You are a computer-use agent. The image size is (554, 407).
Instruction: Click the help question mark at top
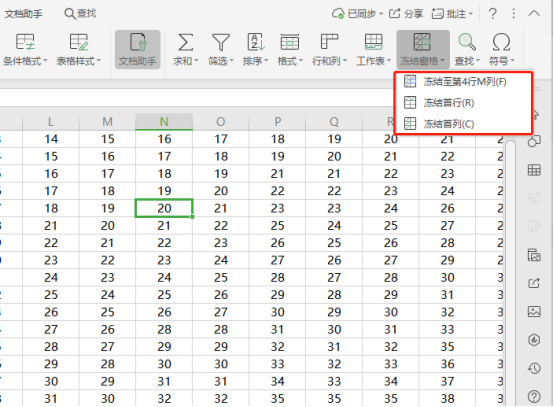493,14
